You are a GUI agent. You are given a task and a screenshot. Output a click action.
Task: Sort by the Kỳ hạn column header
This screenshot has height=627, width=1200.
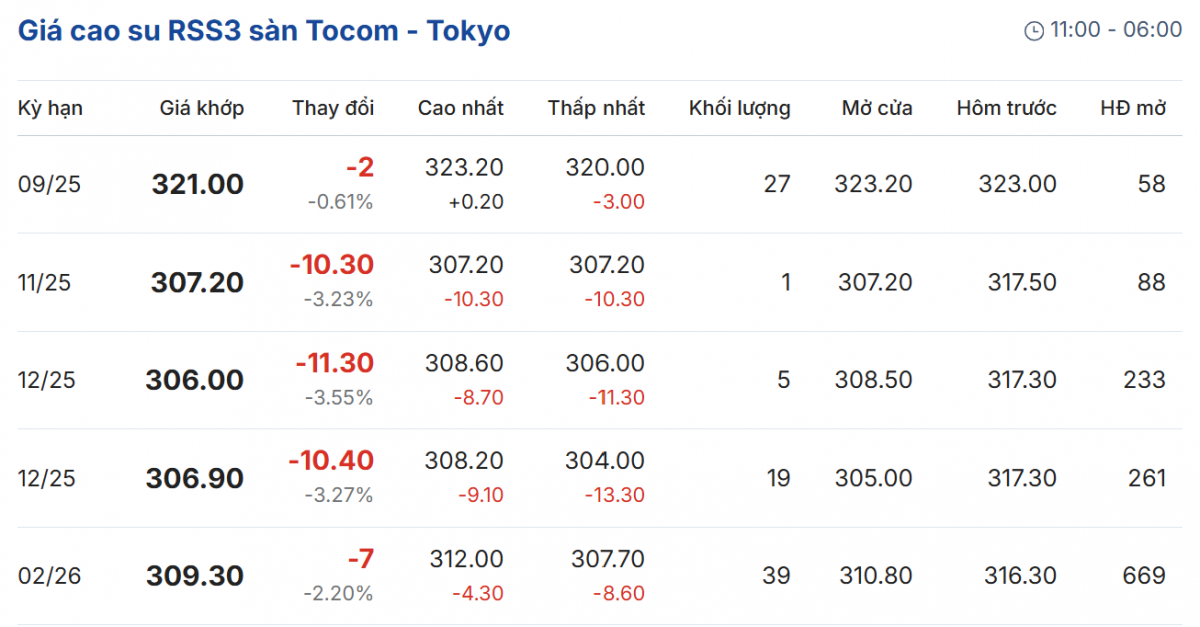[50, 108]
